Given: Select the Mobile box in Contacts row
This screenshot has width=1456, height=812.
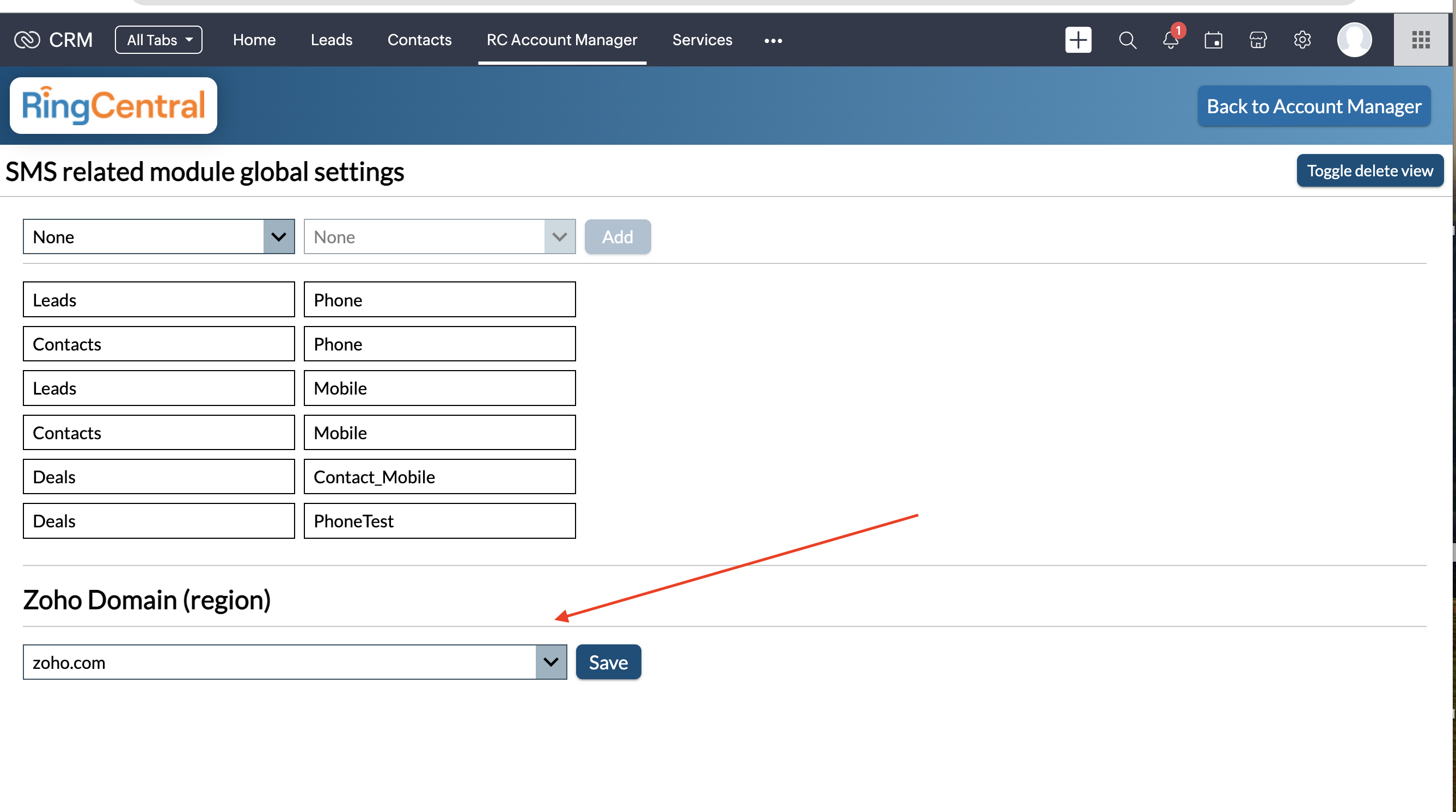Looking at the screenshot, I should [439, 432].
